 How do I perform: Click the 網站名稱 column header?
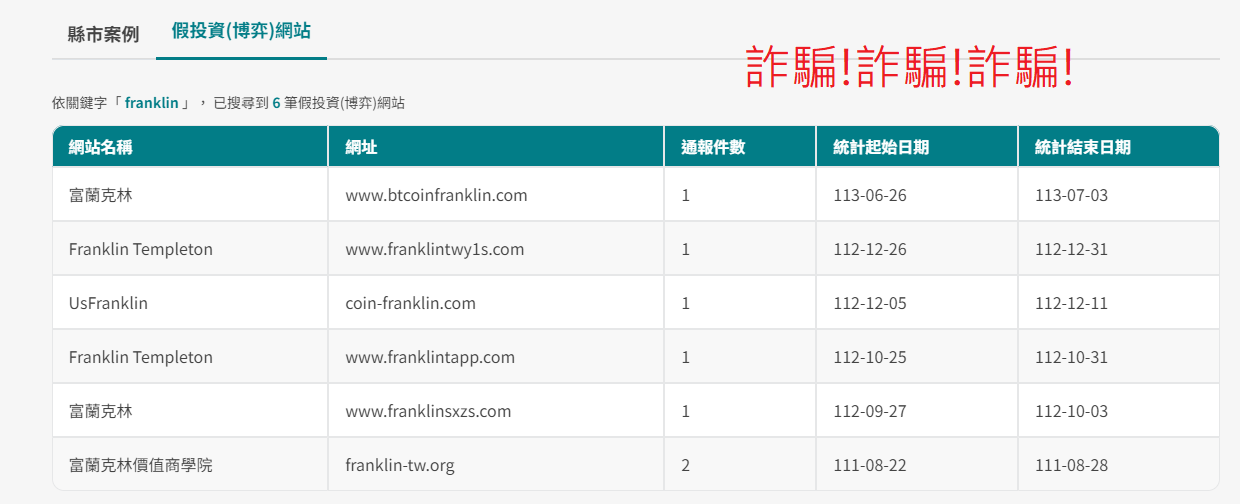[101, 147]
